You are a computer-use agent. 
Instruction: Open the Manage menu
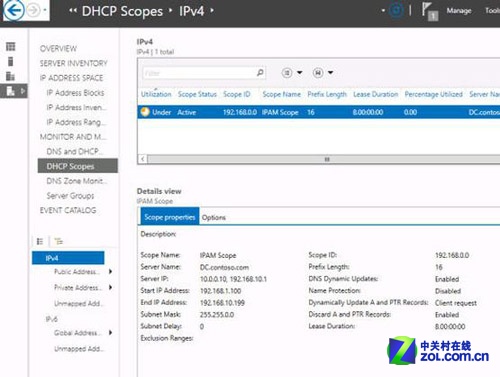coord(459,11)
